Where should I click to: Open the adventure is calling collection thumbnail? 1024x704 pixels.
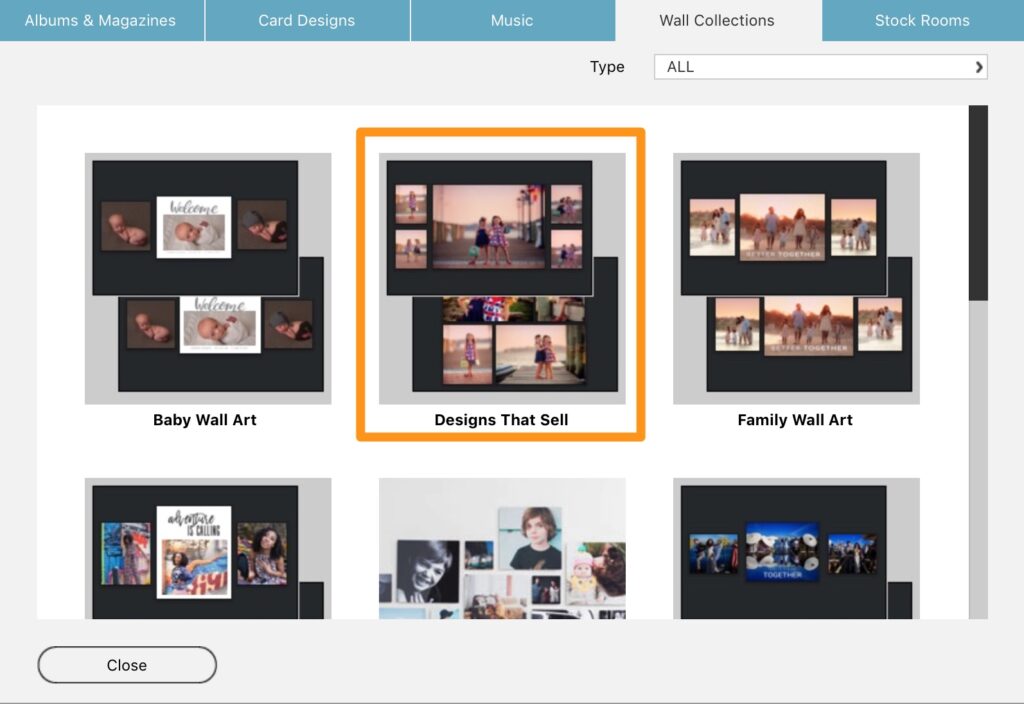(208, 548)
